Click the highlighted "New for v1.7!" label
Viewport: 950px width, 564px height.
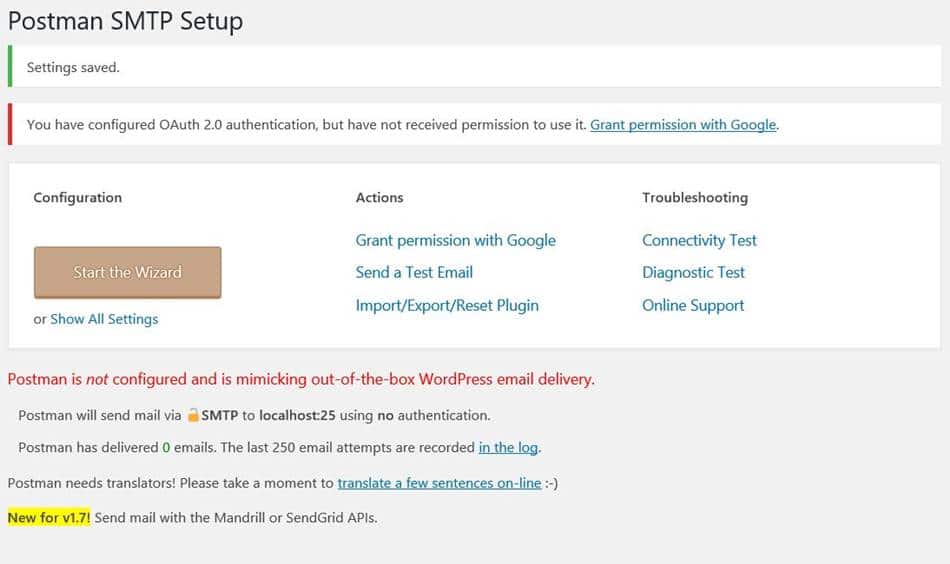49,517
